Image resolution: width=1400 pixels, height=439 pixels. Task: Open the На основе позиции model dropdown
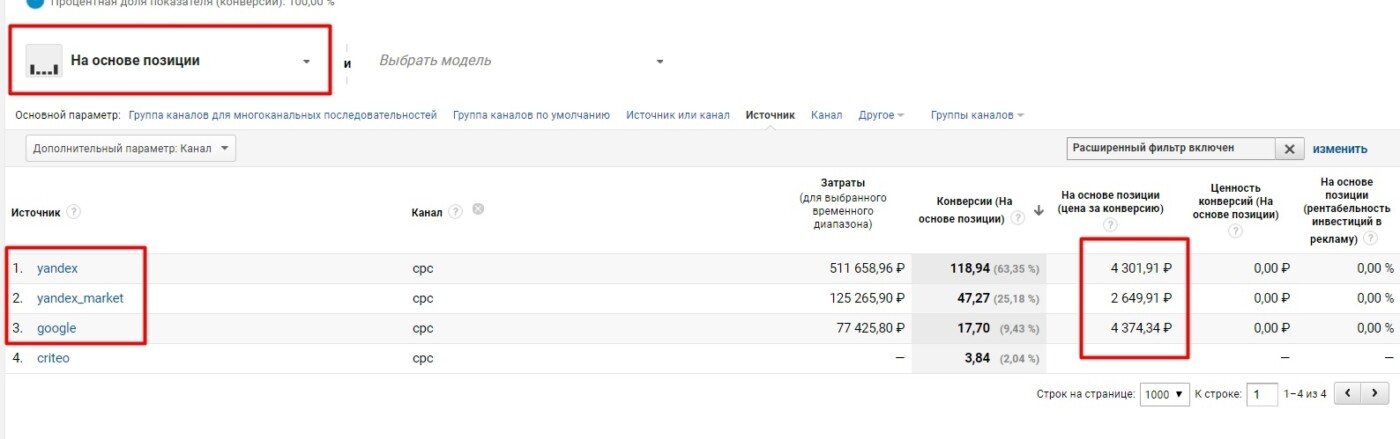169,60
